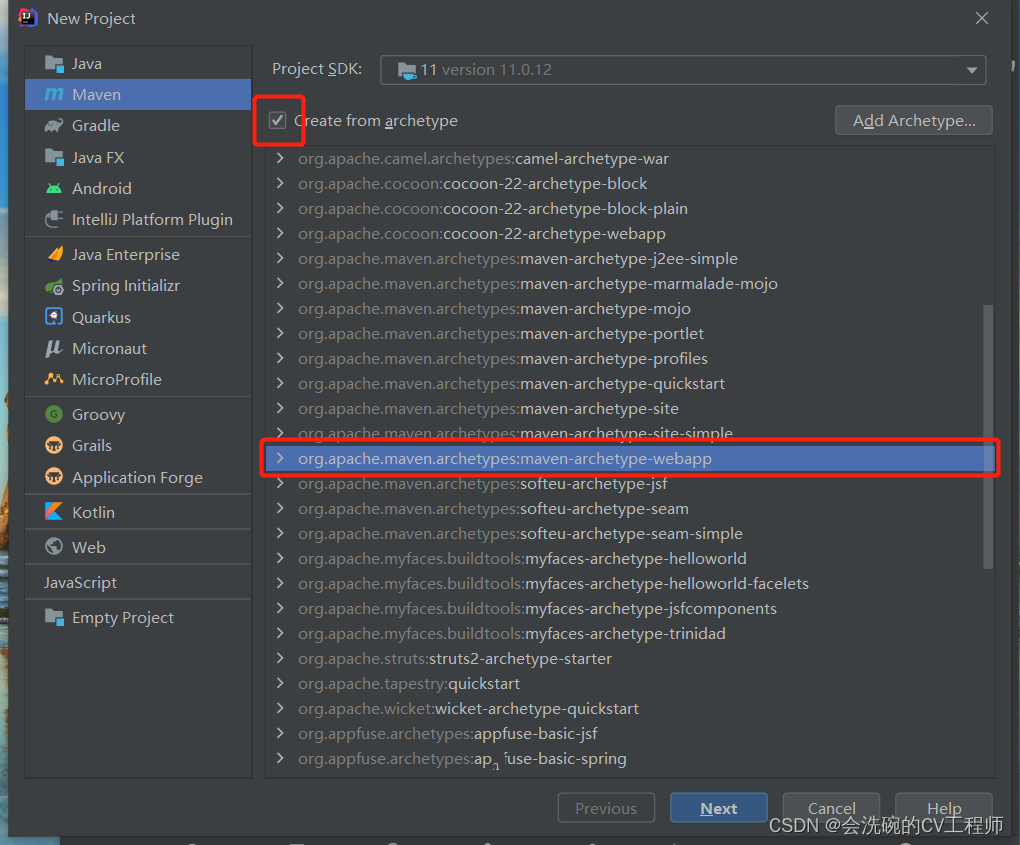Click the Help button
The height and width of the screenshot is (845, 1020).
944,808
